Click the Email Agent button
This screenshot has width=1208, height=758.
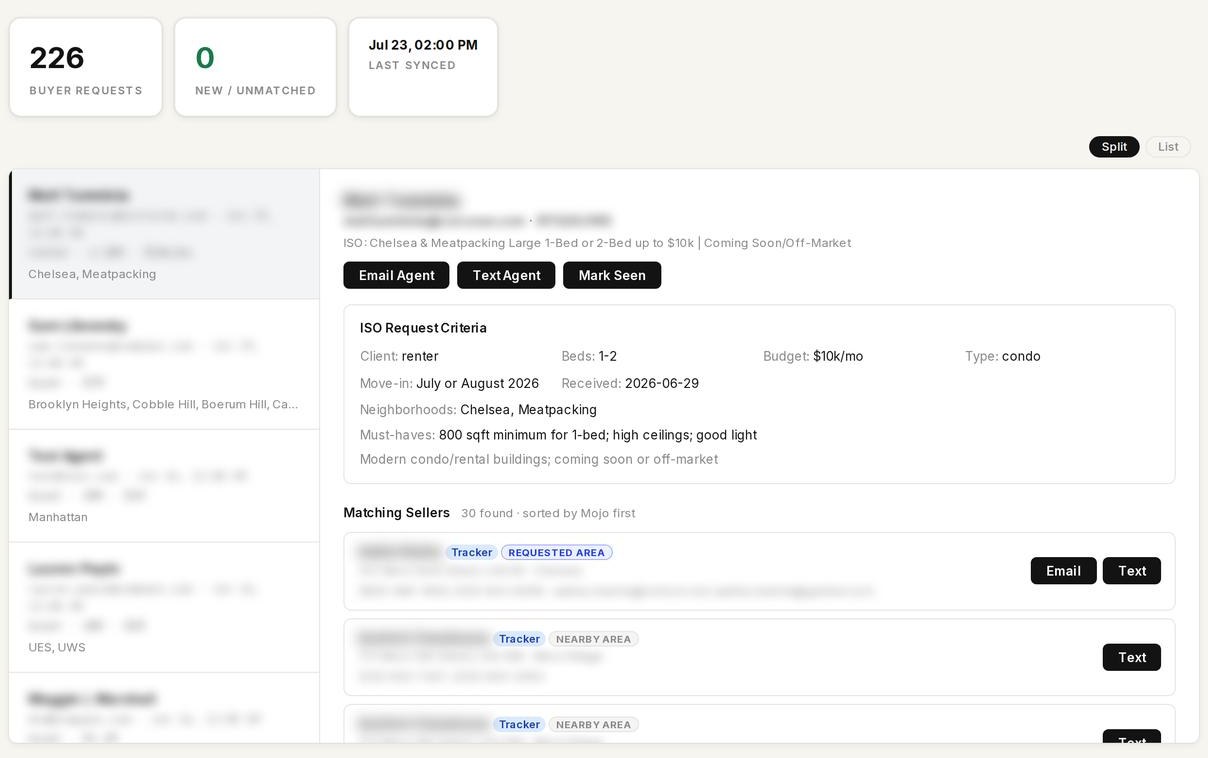point(397,275)
